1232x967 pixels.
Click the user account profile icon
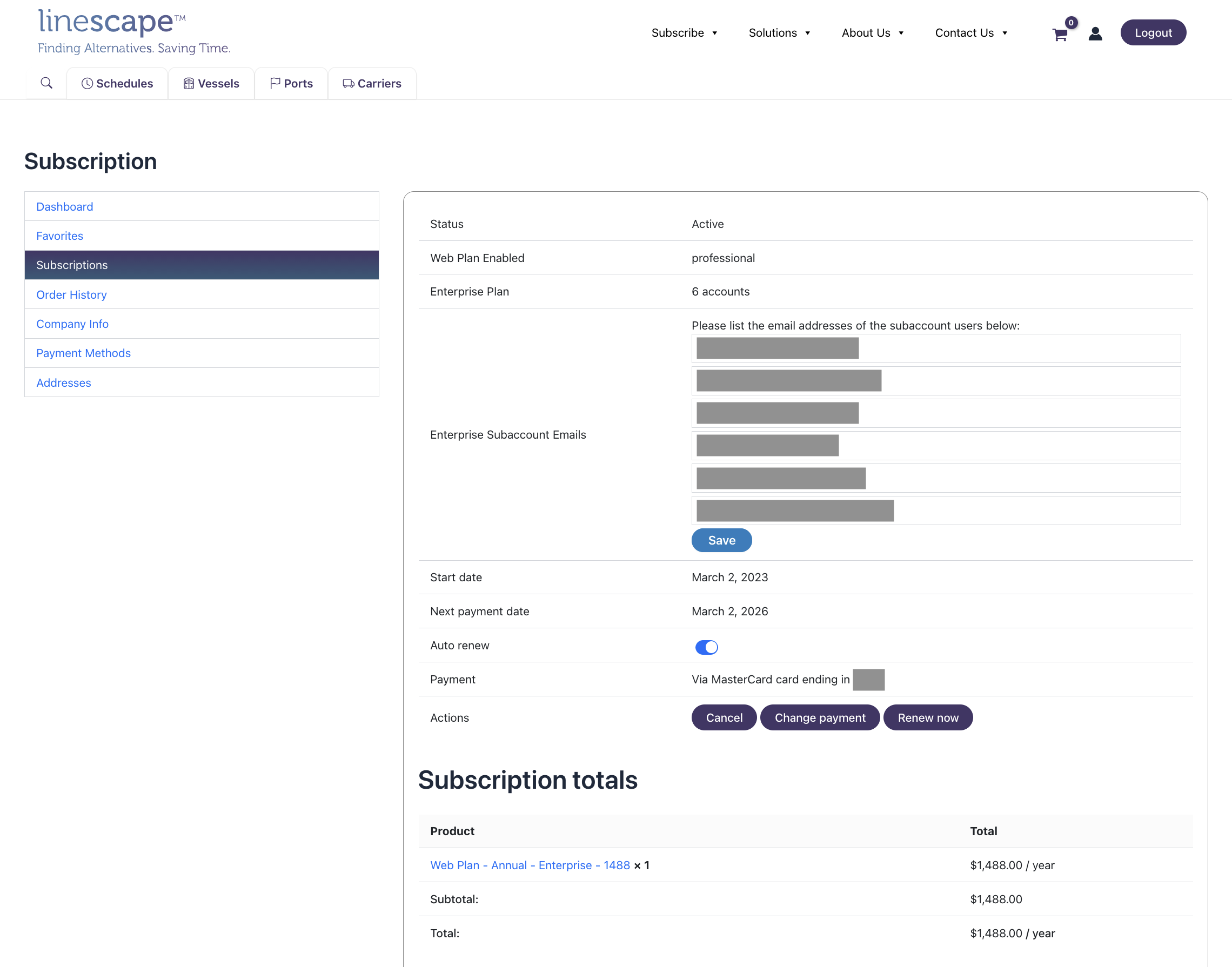click(1095, 34)
